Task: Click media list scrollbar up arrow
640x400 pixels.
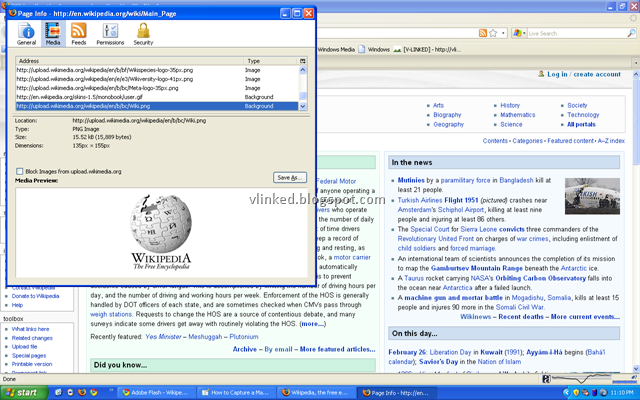Action: (x=303, y=70)
